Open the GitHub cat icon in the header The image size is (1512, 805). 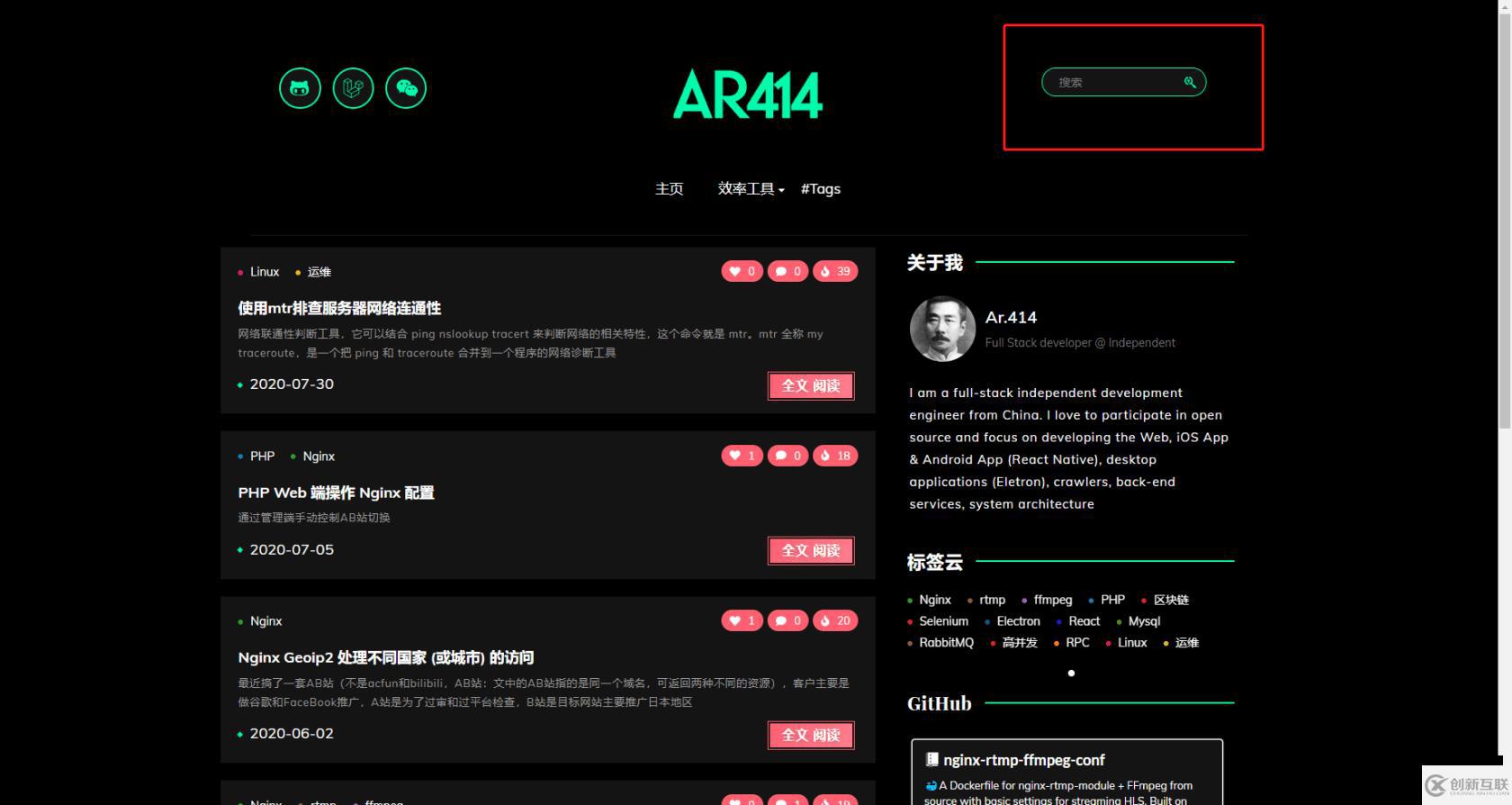pyautogui.click(x=300, y=88)
